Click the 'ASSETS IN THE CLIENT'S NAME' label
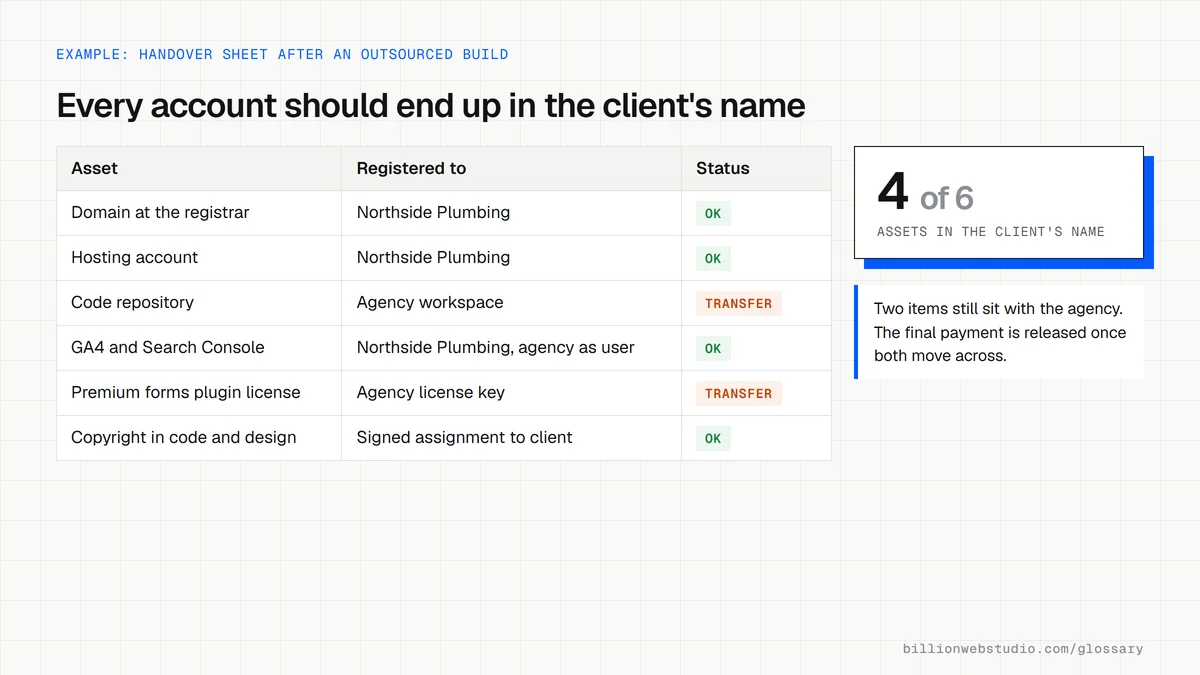 pos(991,232)
